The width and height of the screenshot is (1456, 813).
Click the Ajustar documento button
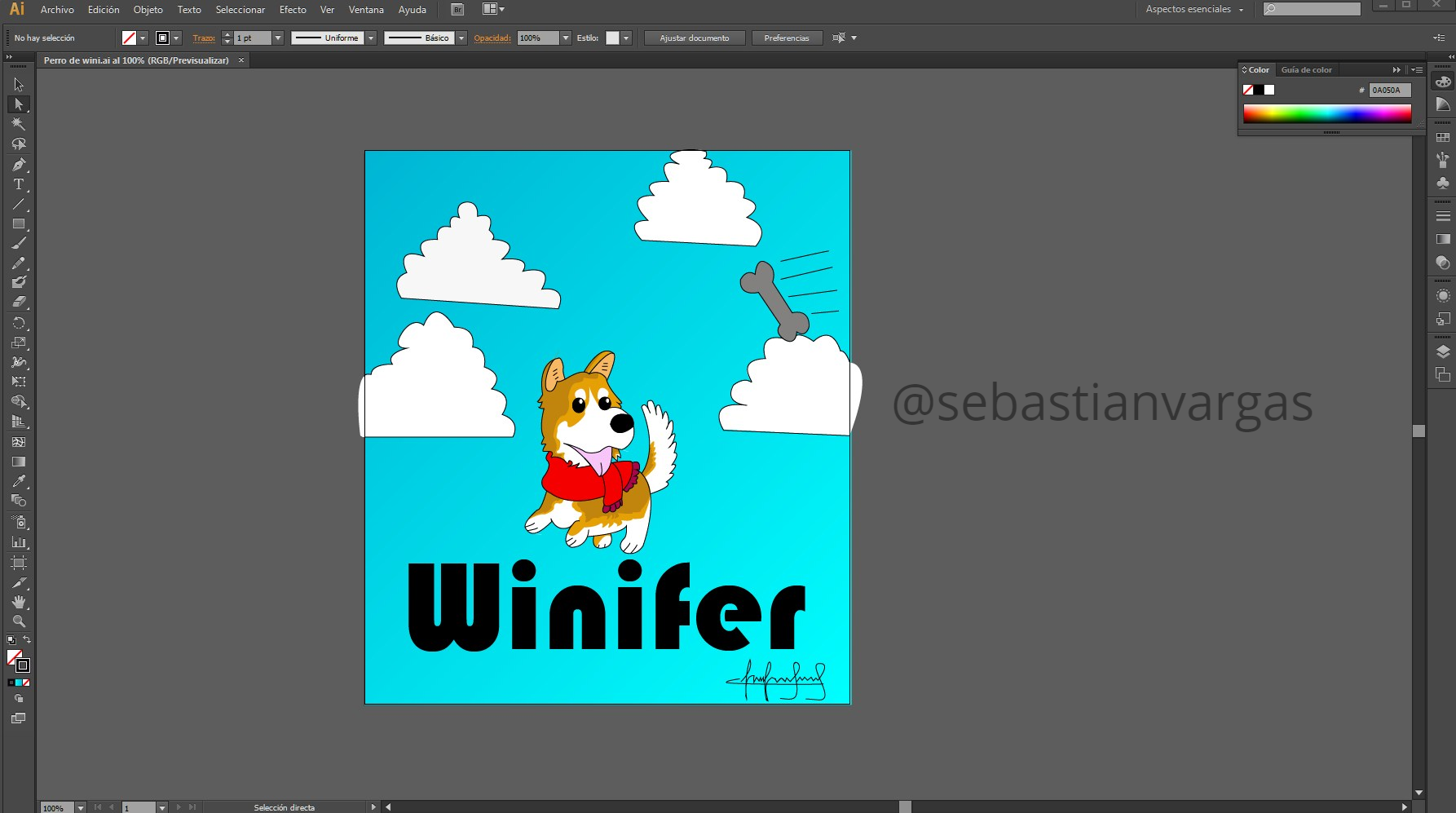[x=695, y=38]
